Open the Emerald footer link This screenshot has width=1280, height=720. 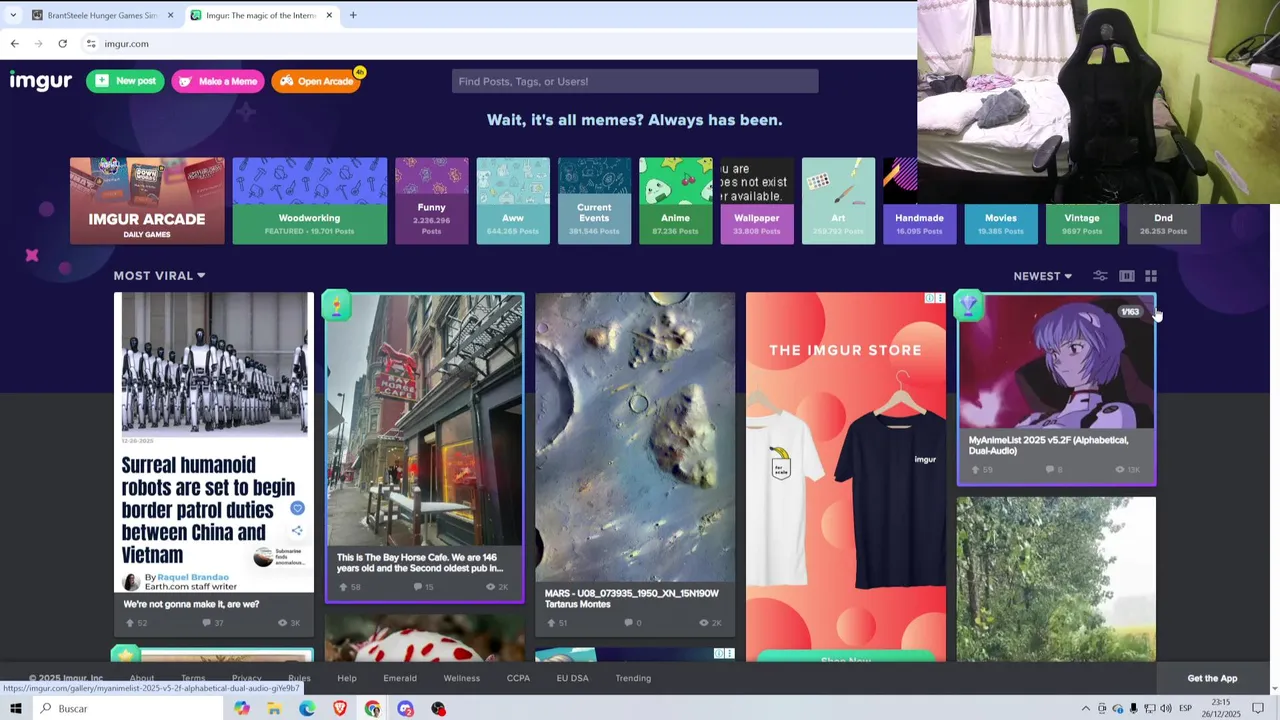[x=400, y=678]
